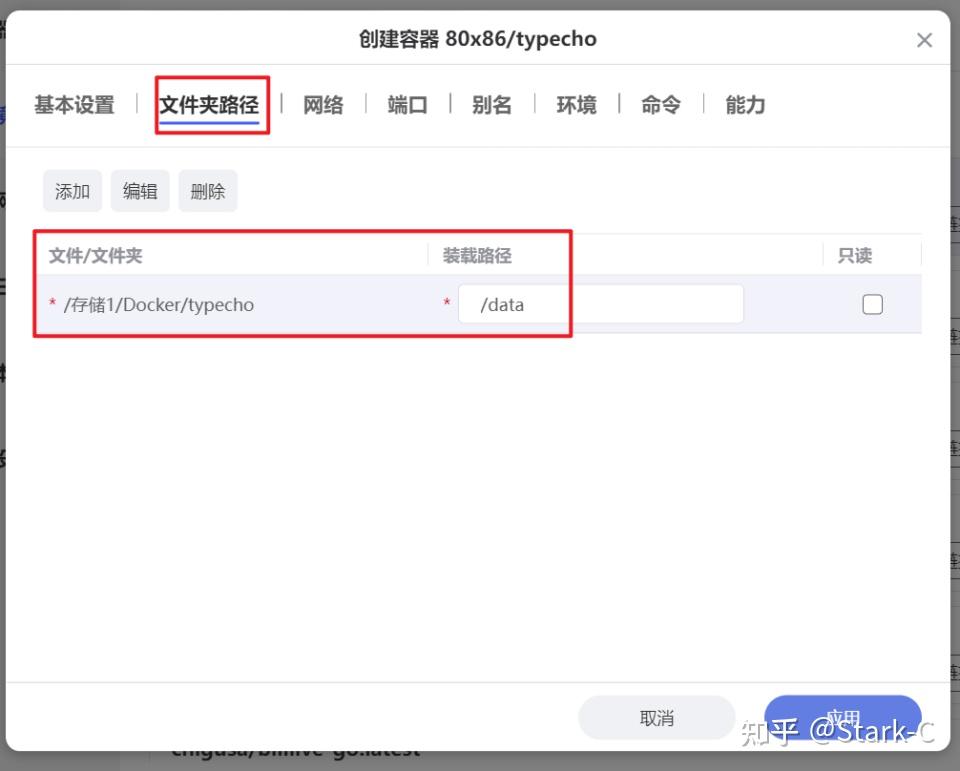This screenshot has width=960, height=771.
Task: Switch to the 基本设置 tab
Action: (x=73, y=103)
